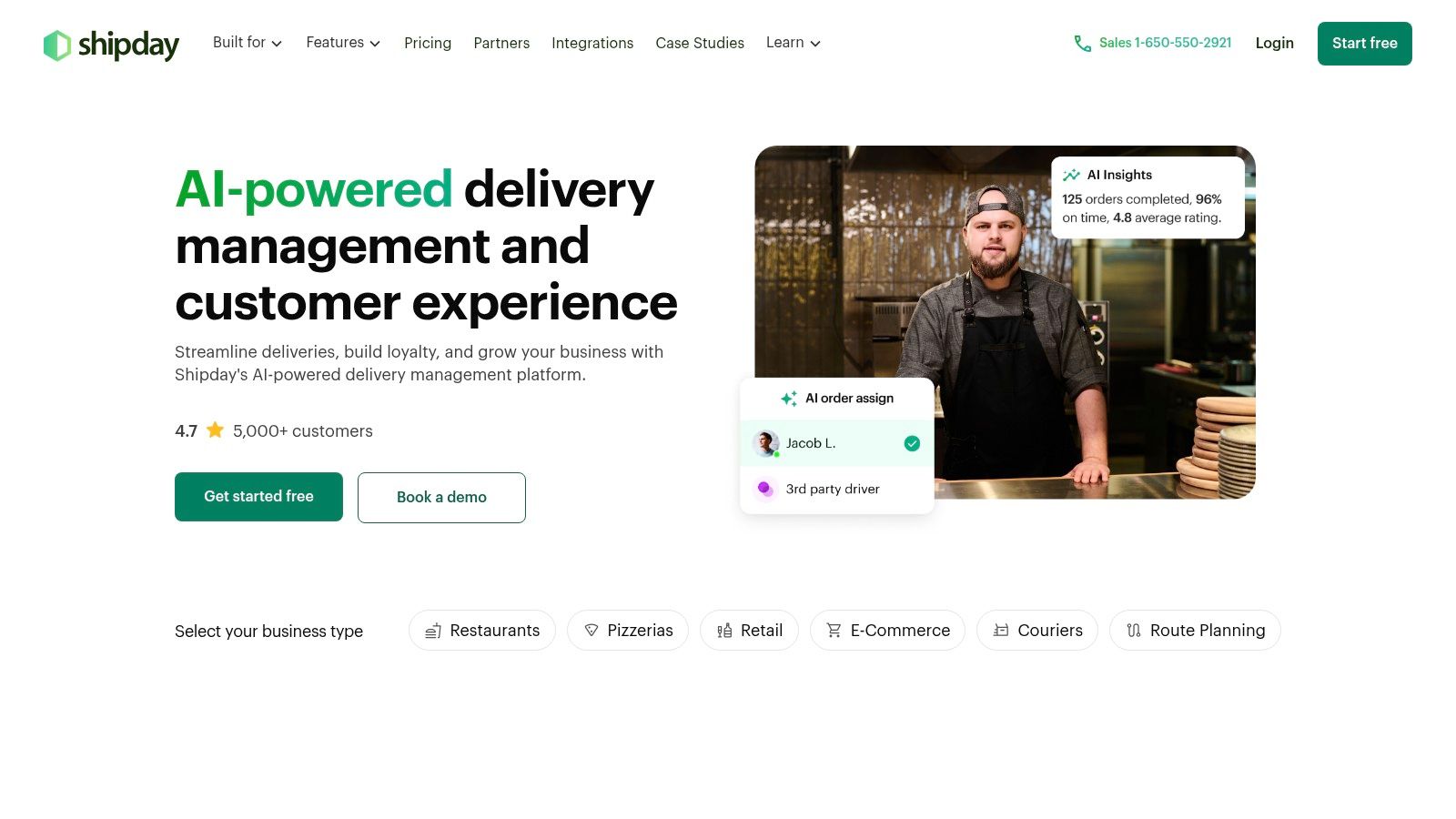Click the Book a demo button
The image size is (1456, 819).
pyautogui.click(x=441, y=497)
